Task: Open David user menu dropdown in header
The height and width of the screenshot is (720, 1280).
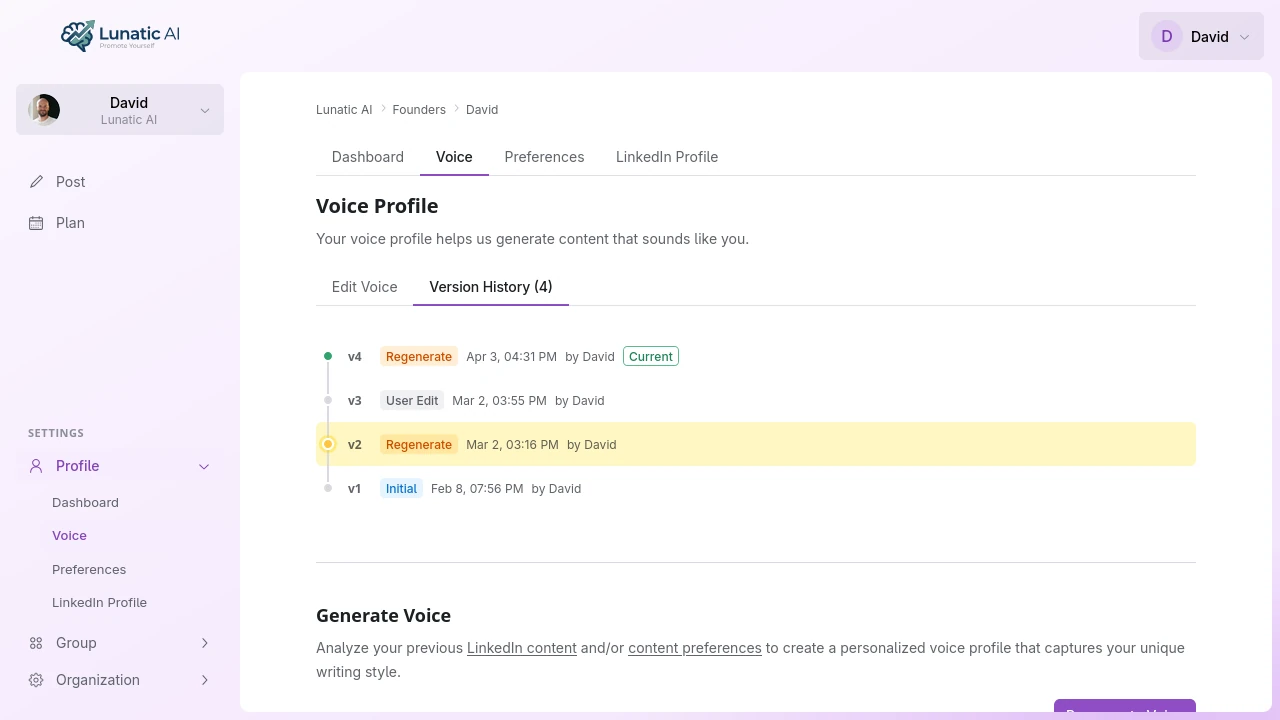Action: tap(1201, 36)
